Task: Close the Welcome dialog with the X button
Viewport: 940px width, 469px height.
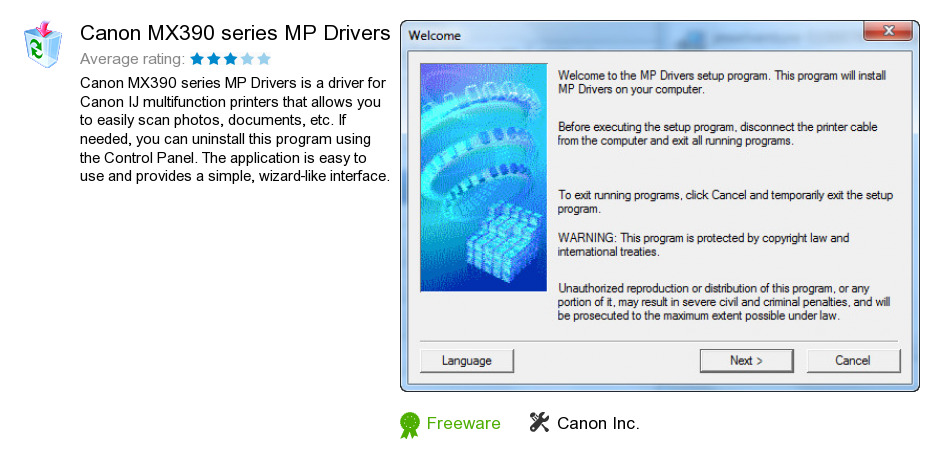Action: 888,31
